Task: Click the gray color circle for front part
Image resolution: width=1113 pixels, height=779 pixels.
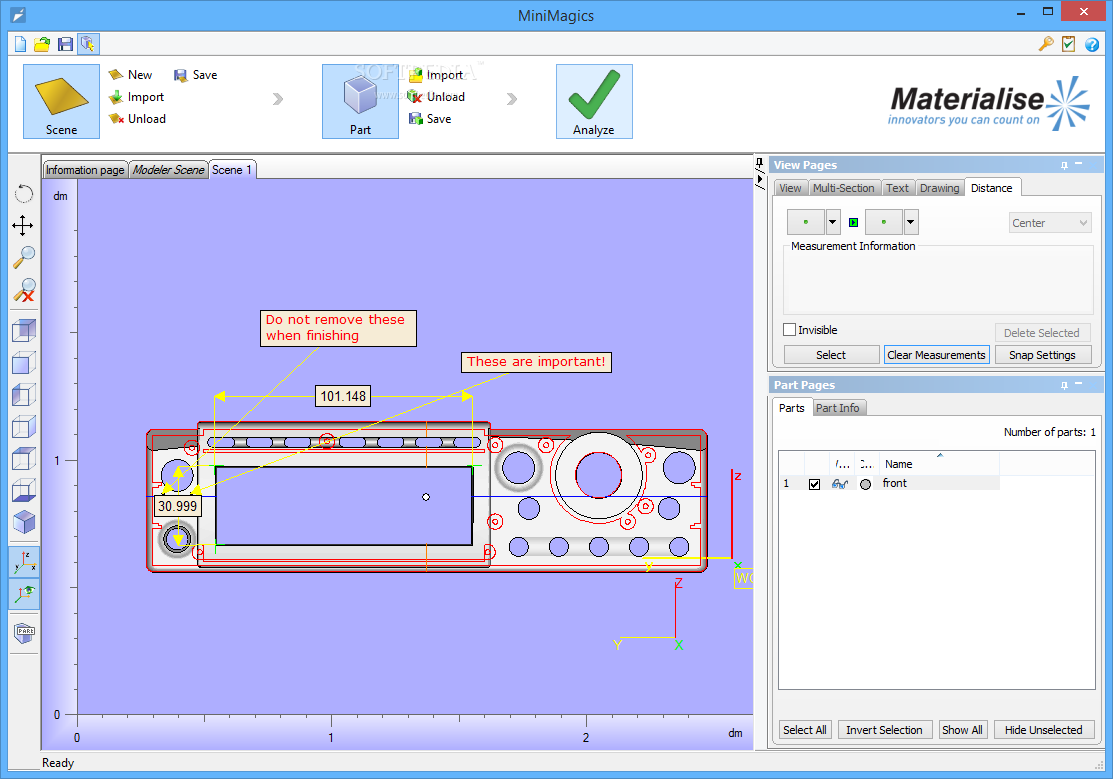Action: tap(865, 484)
